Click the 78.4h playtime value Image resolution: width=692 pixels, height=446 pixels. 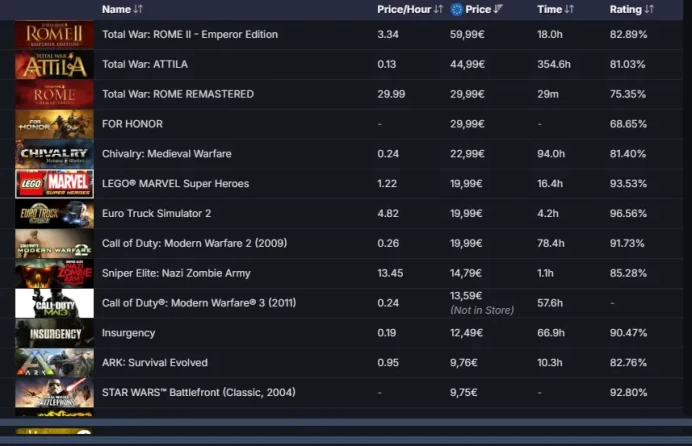(551, 244)
